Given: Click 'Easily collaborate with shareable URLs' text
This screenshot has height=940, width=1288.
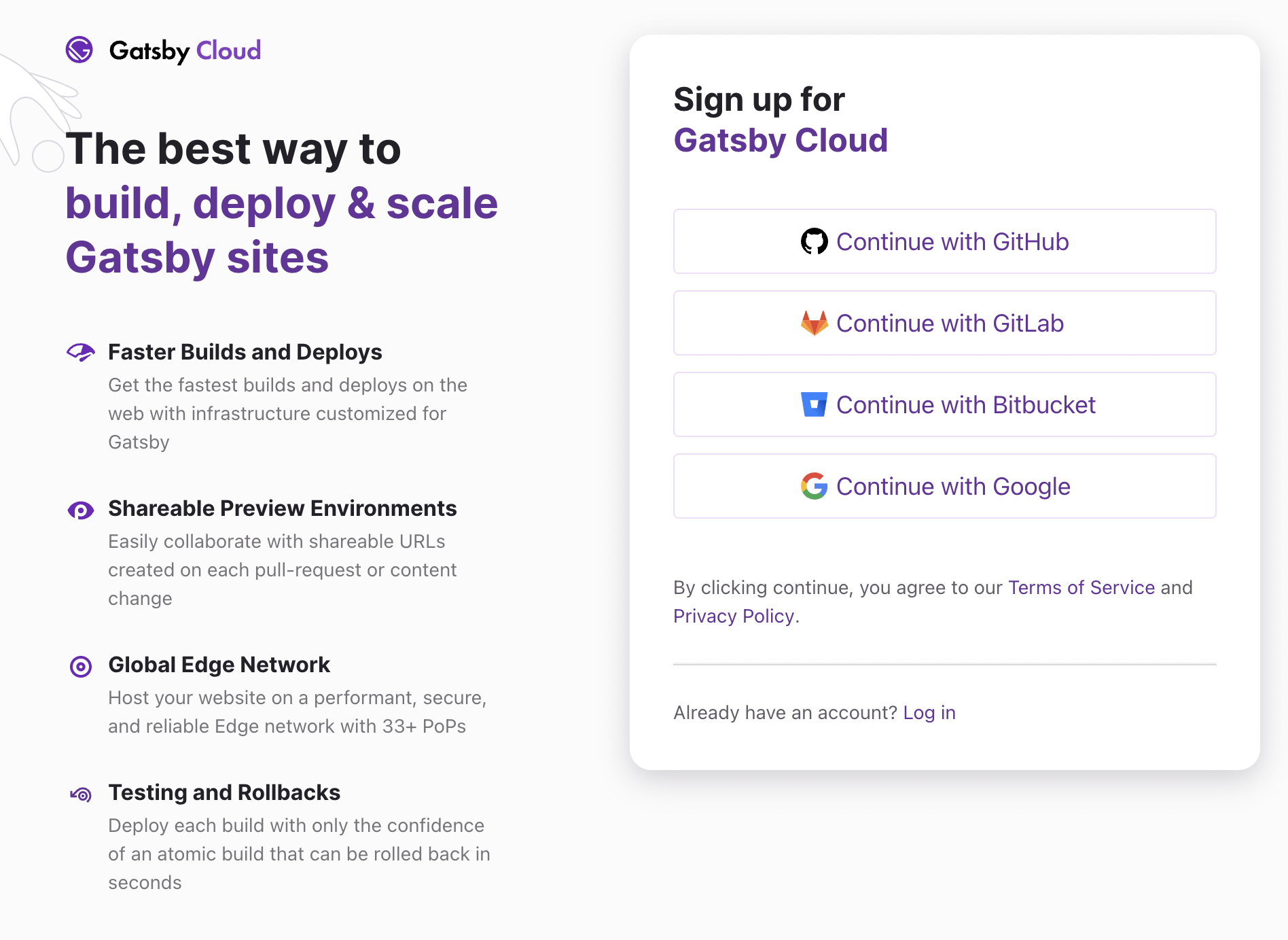Looking at the screenshot, I should tap(283, 570).
